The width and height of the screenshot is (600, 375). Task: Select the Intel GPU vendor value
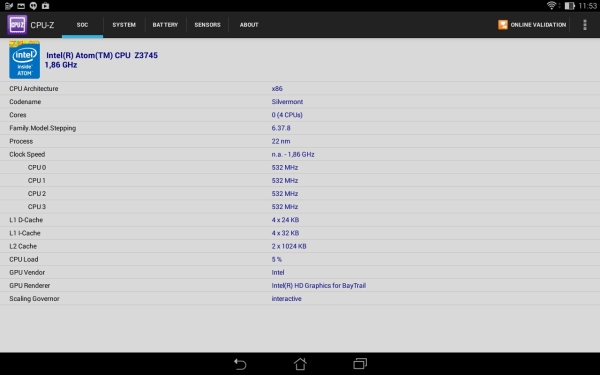point(278,272)
